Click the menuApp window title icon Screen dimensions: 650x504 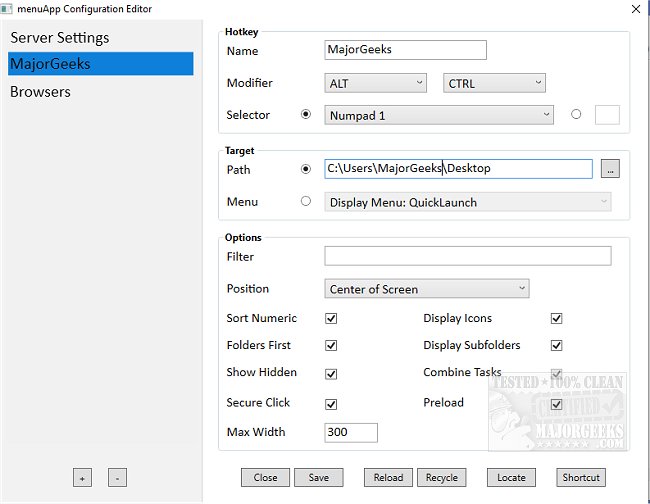pyautogui.click(x=8, y=8)
